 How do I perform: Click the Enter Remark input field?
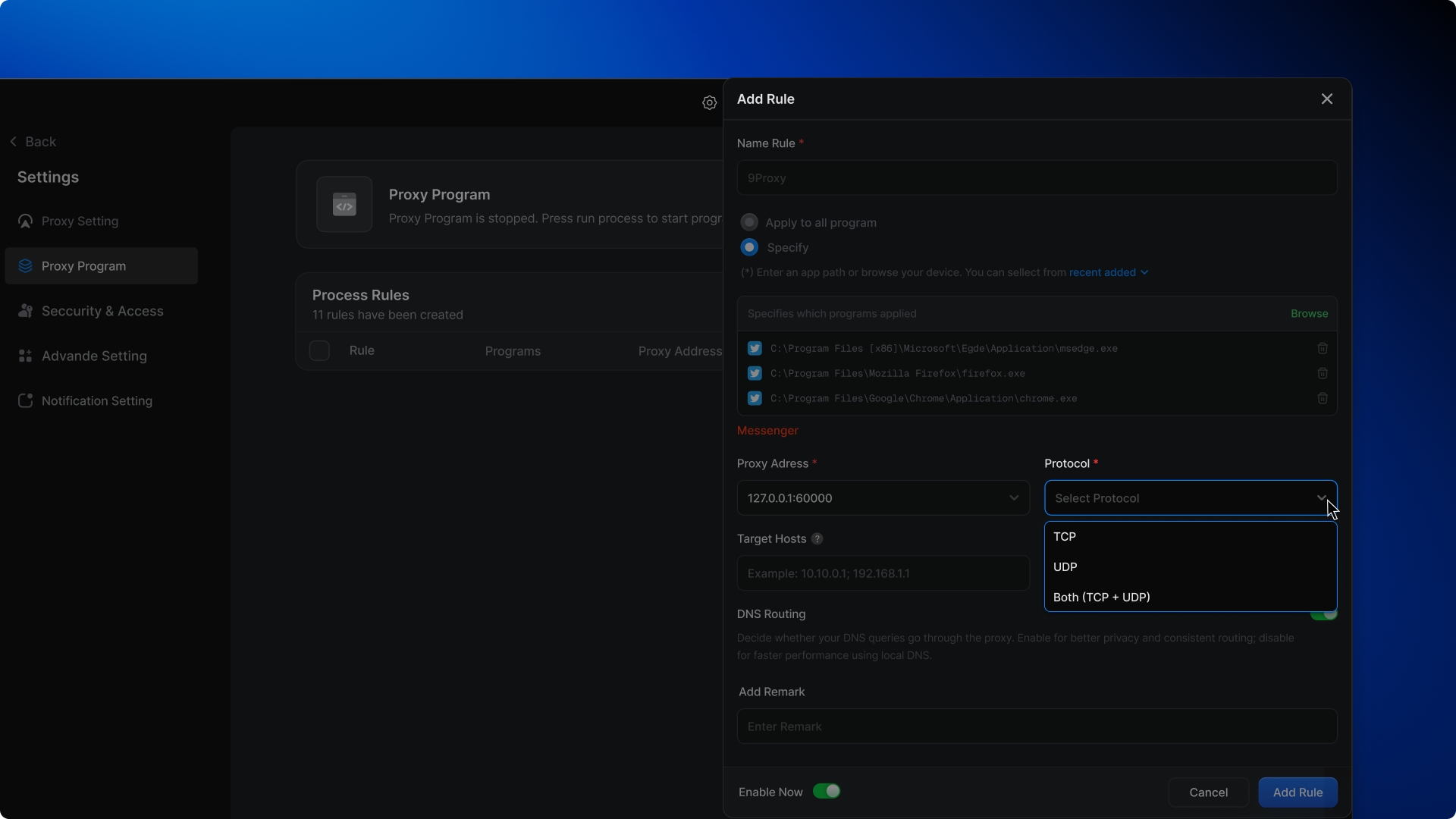click(1036, 726)
